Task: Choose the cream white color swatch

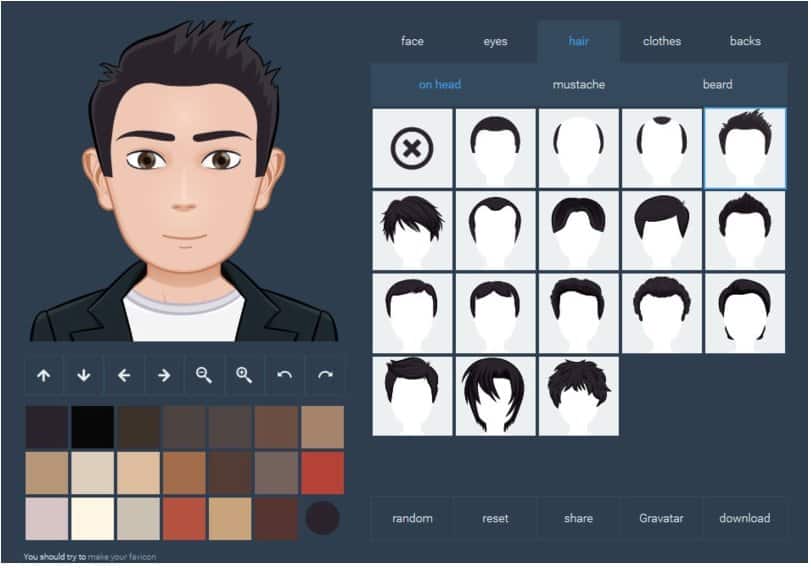Action: point(93,519)
